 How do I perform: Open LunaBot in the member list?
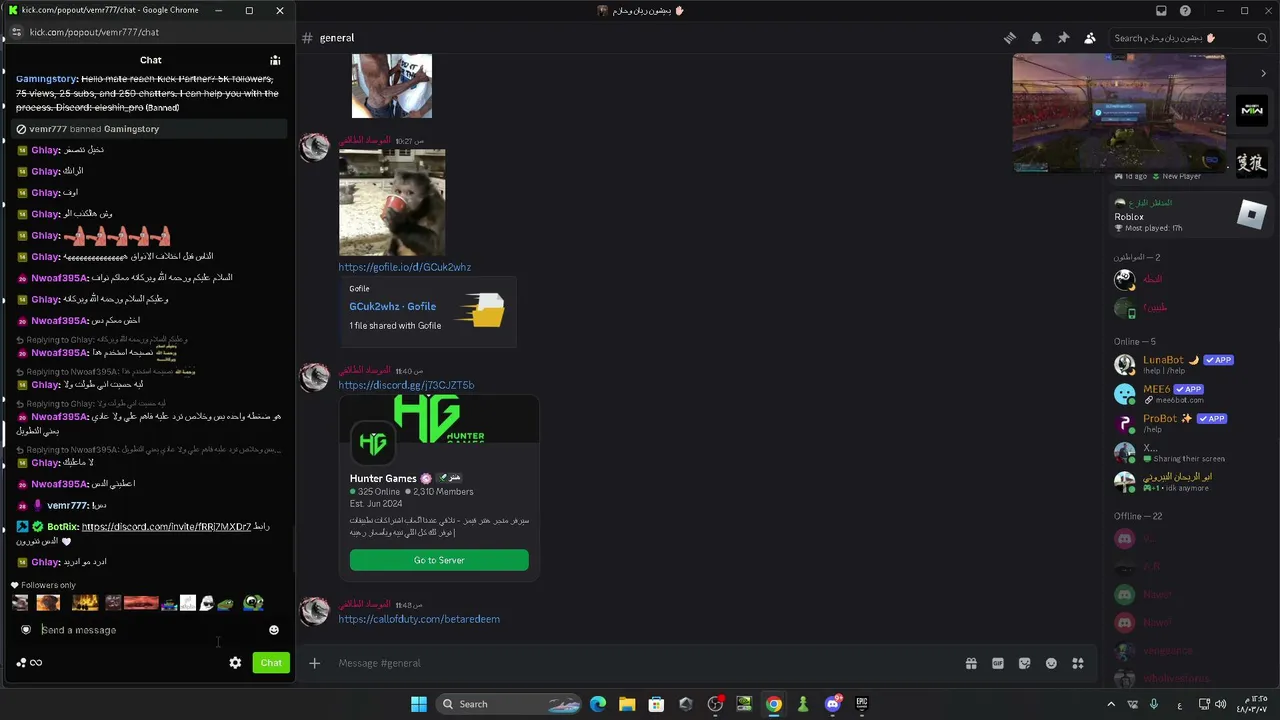(1191, 364)
